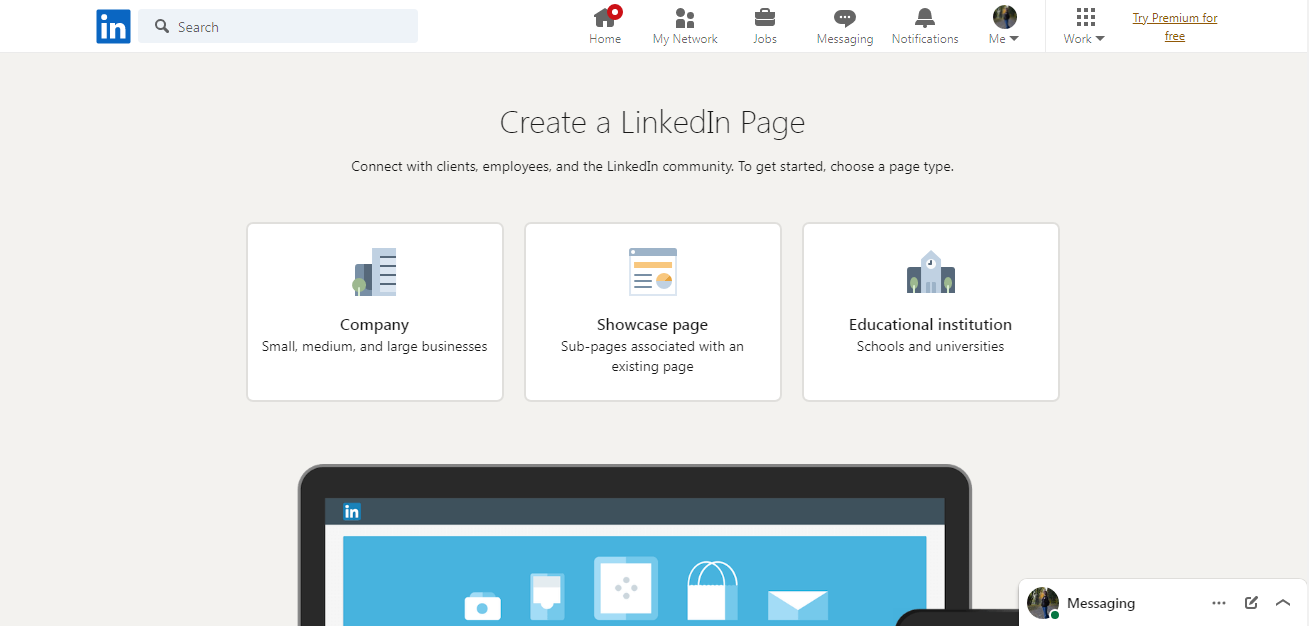The image size is (1309, 626).
Task: Select the Educational institution title
Action: (x=930, y=324)
